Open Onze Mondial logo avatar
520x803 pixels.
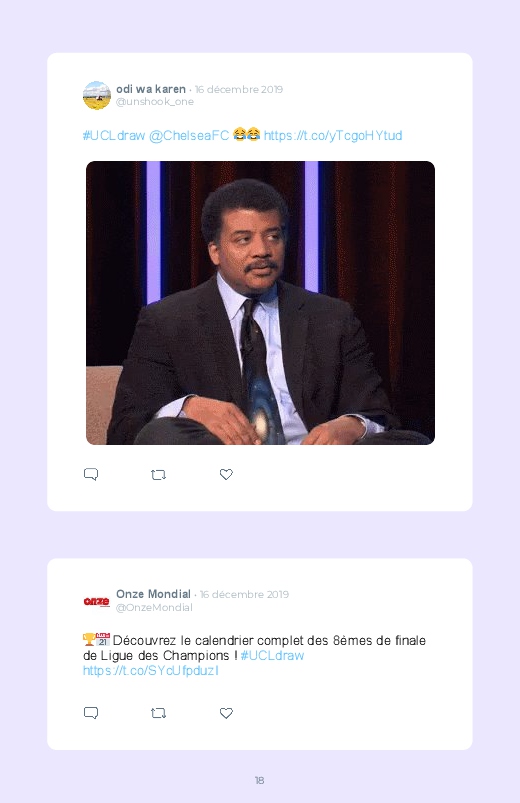(97, 601)
